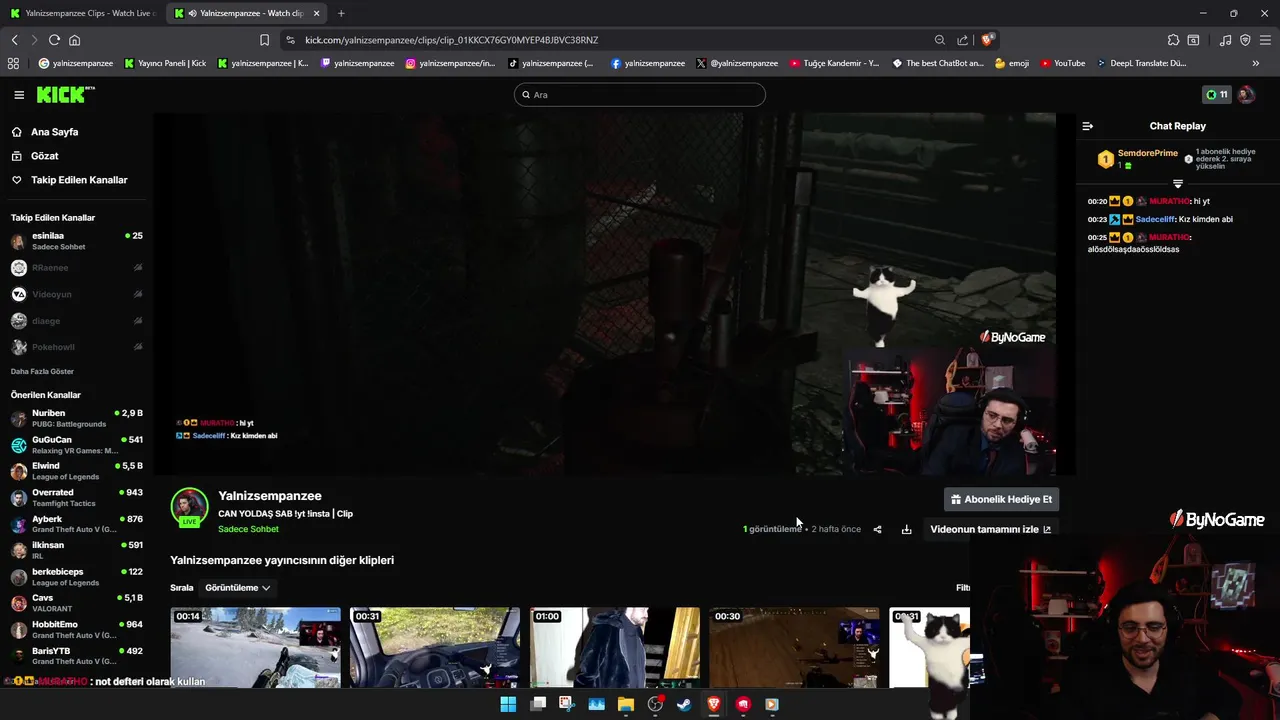Open OBS Studio from taskbar

(655, 704)
